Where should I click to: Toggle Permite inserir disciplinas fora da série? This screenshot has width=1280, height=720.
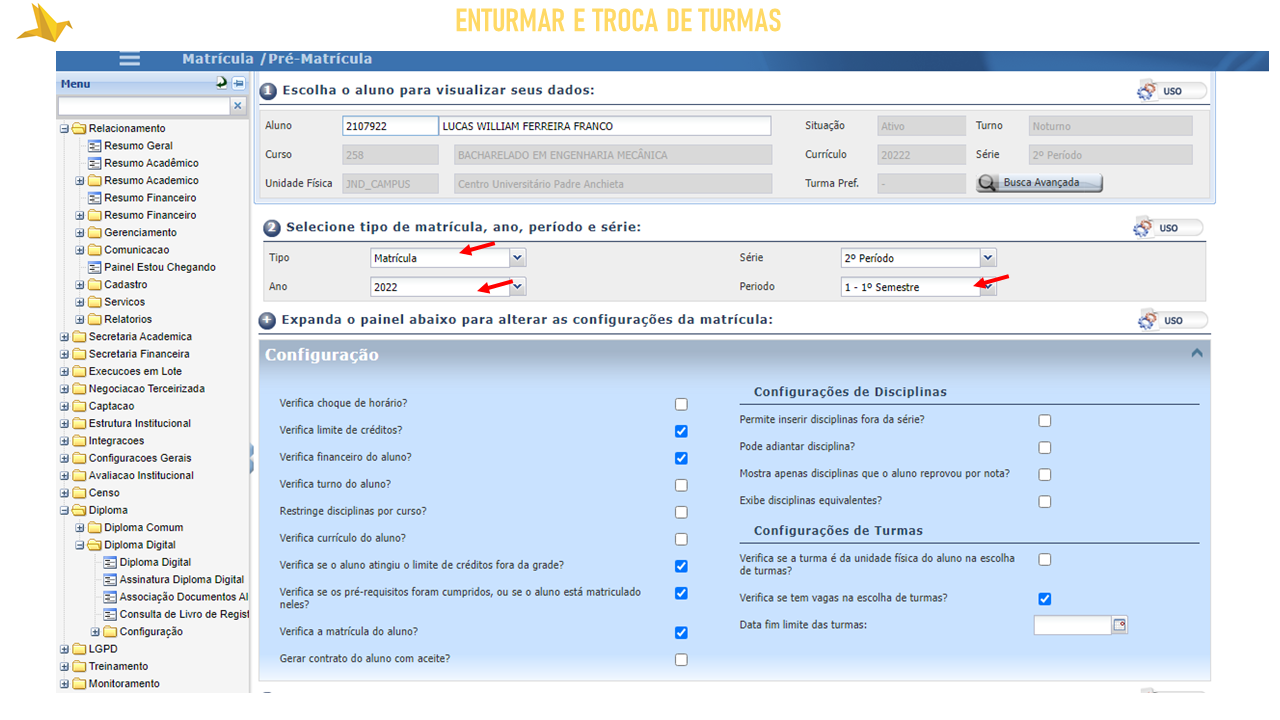[x=1045, y=421]
